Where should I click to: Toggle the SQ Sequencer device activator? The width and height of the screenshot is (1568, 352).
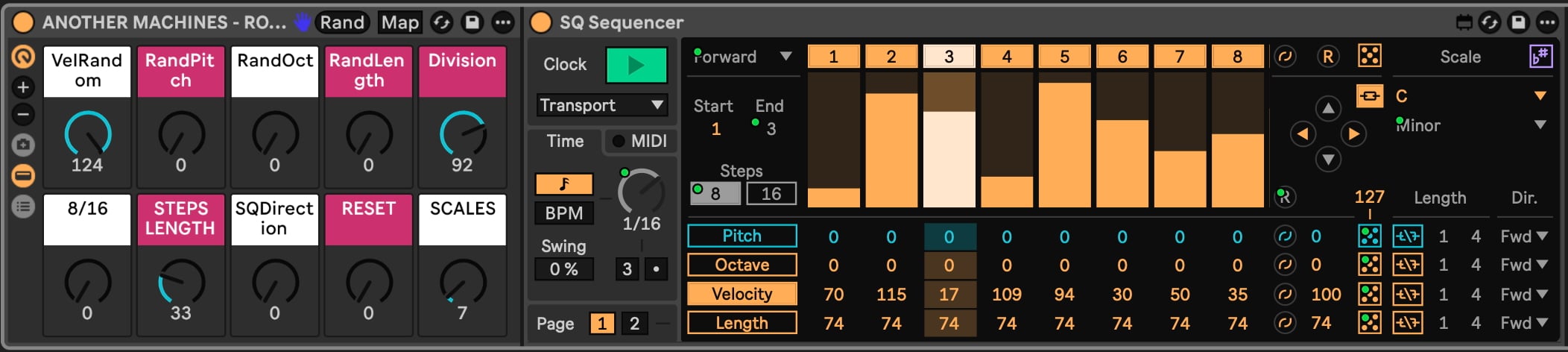tap(540, 22)
